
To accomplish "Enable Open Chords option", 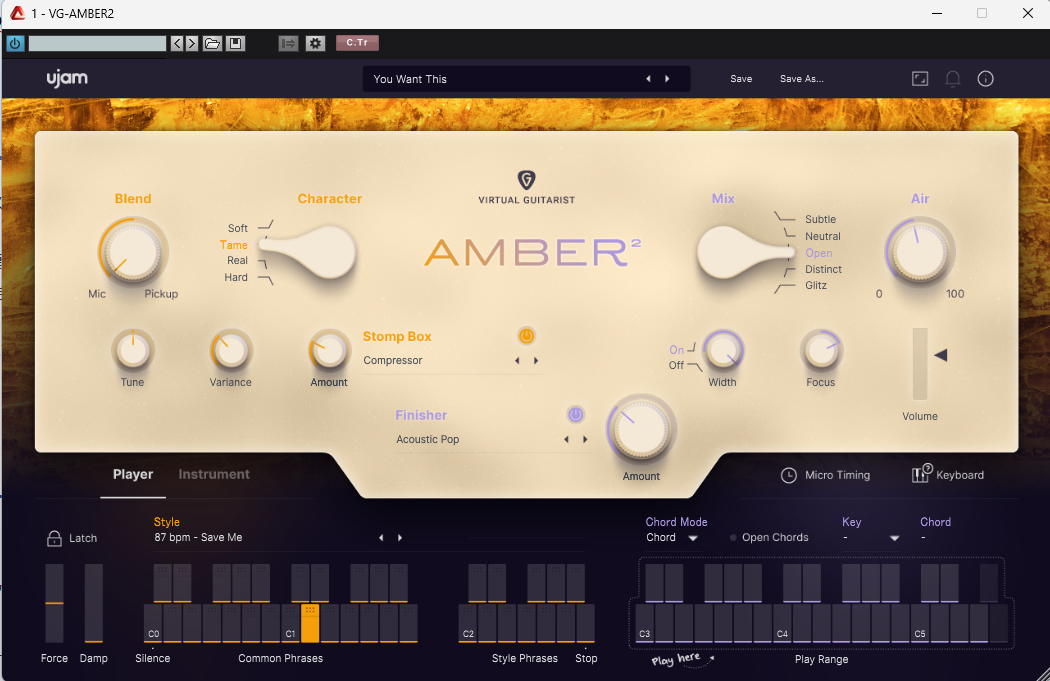I will [769, 537].
